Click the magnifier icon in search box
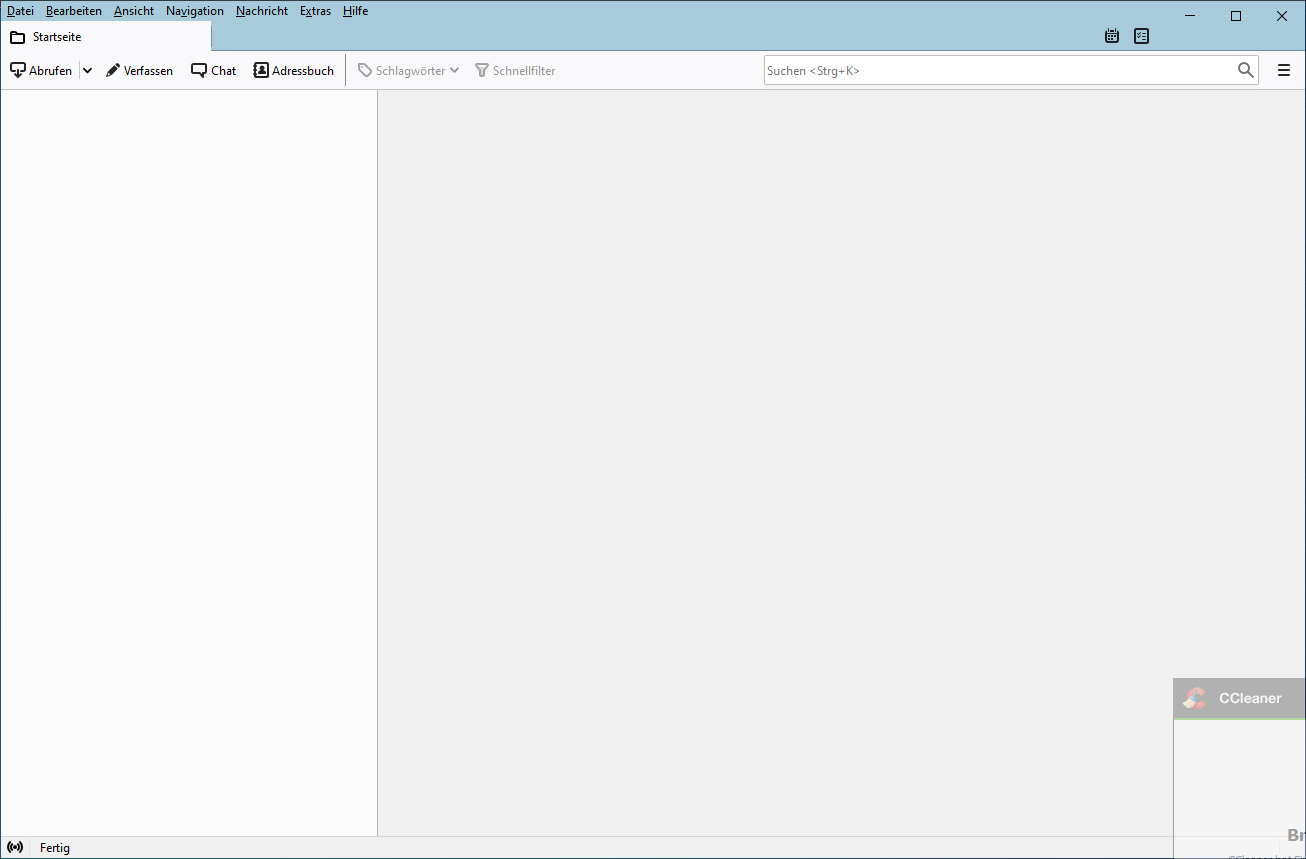This screenshot has height=859, width=1306. [1245, 70]
